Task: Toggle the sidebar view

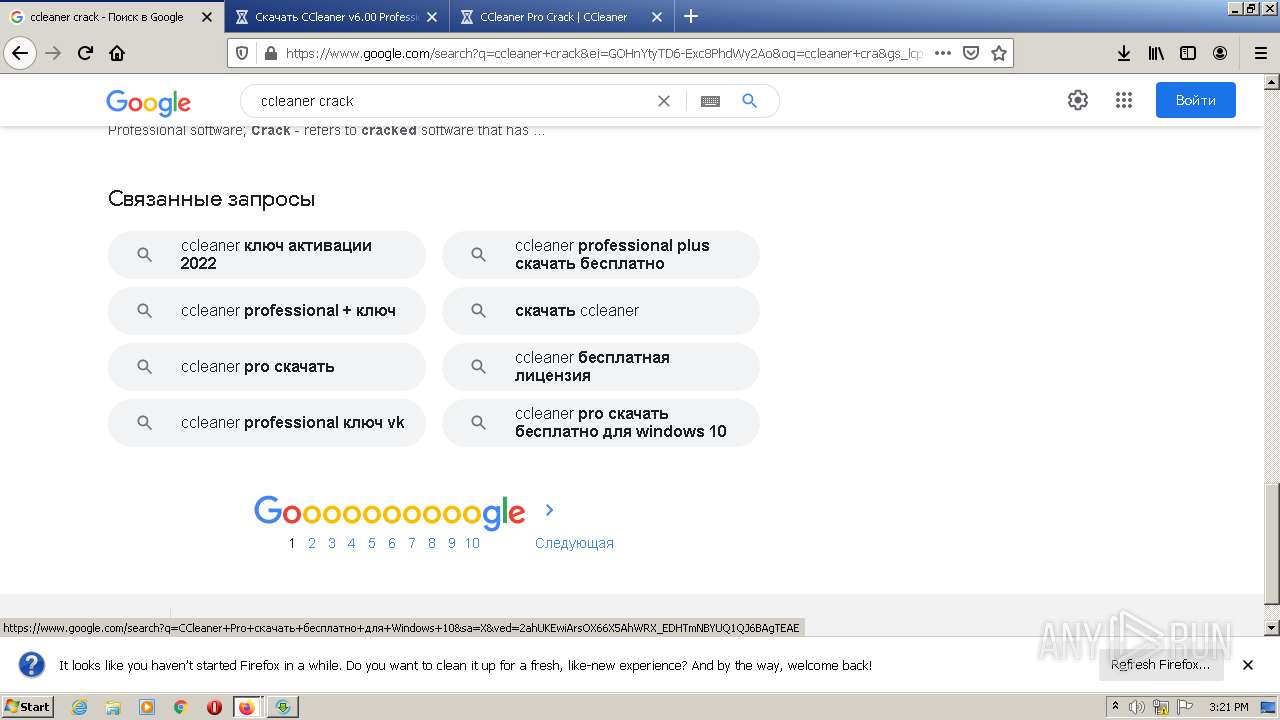Action: [1188, 53]
